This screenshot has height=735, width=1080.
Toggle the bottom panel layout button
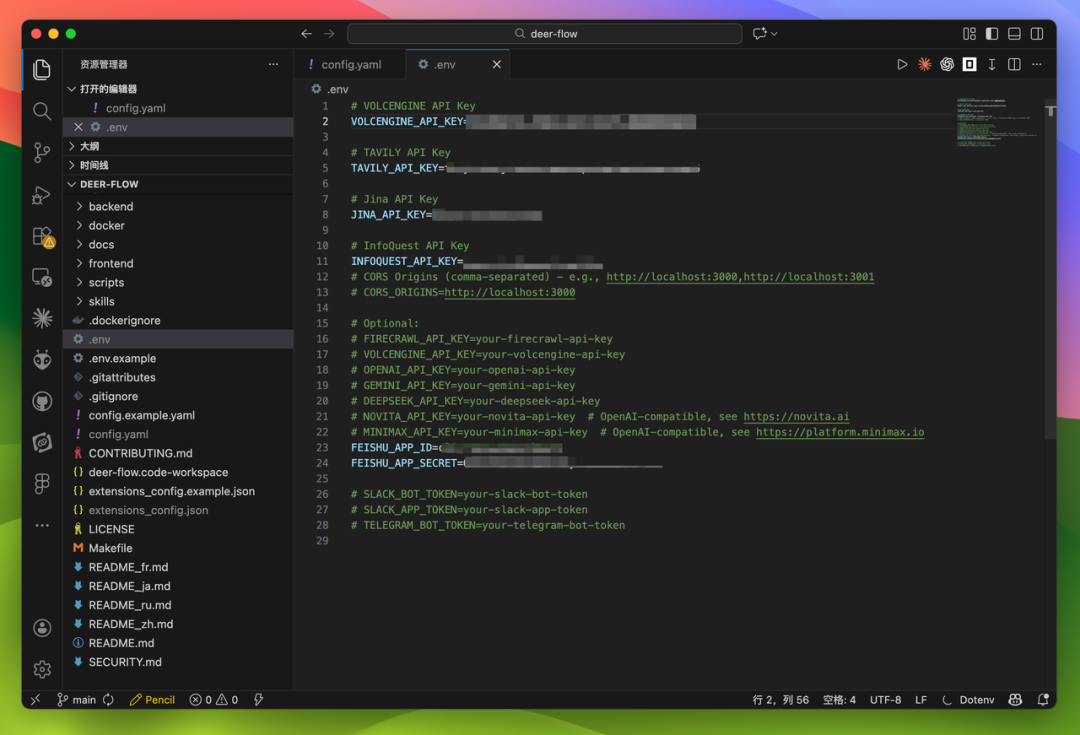(1014, 33)
